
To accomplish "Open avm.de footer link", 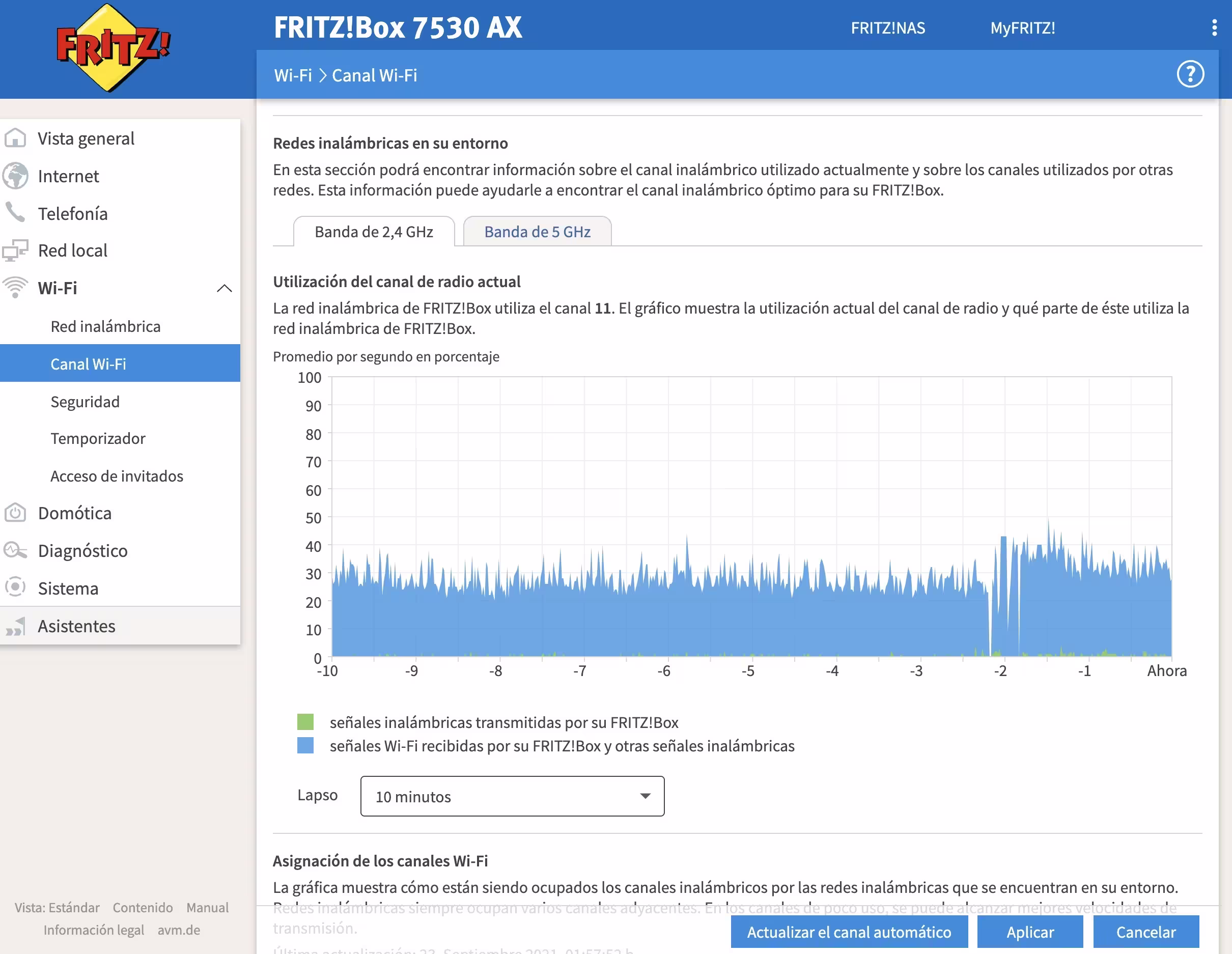I will 179,930.
